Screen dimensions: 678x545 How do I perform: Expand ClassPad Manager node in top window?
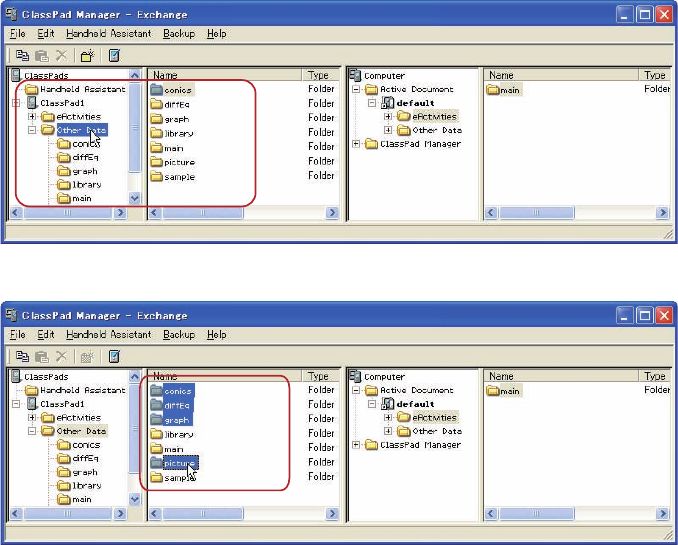coord(356,144)
